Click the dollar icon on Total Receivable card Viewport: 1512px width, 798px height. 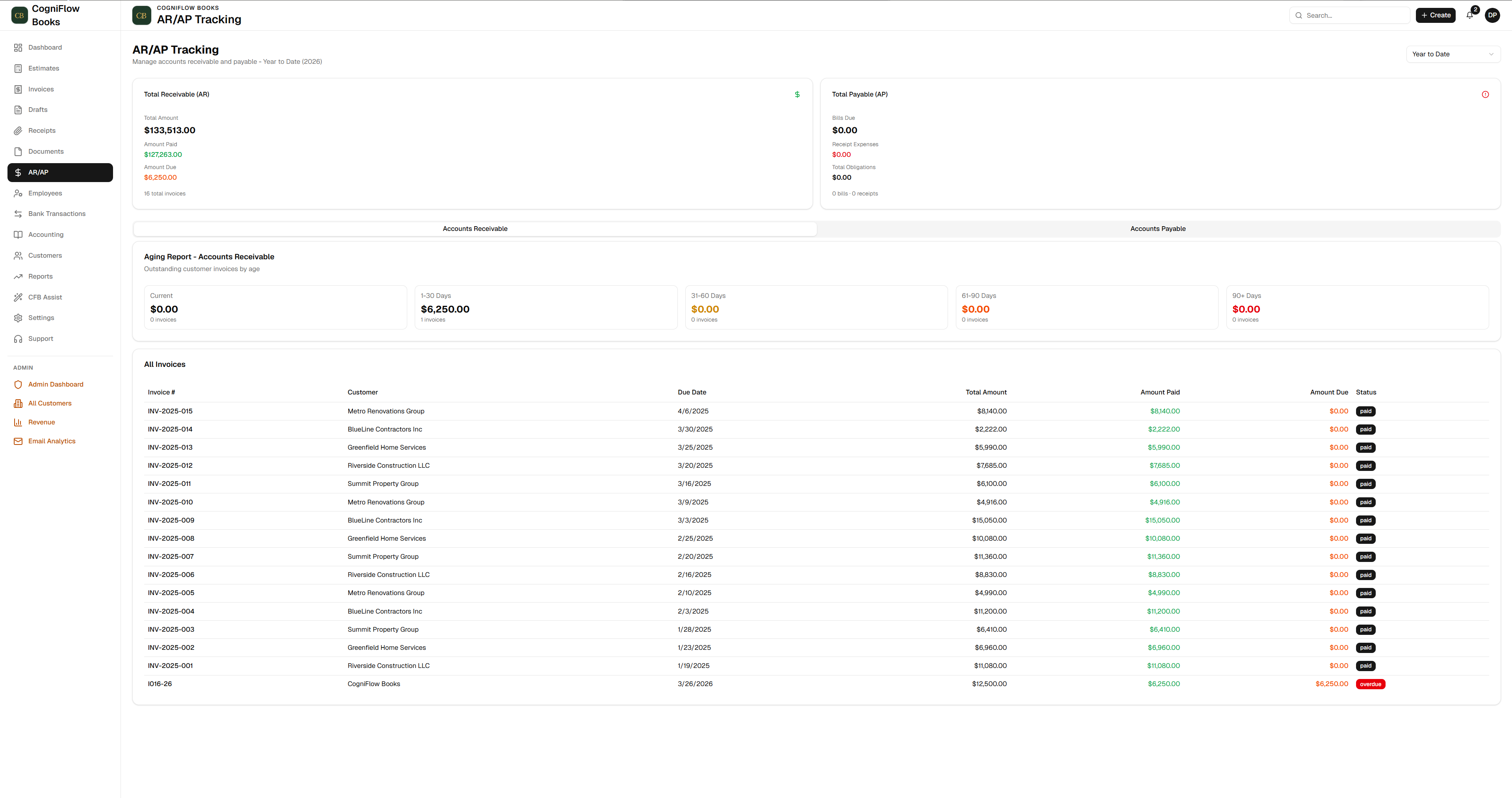coord(797,94)
